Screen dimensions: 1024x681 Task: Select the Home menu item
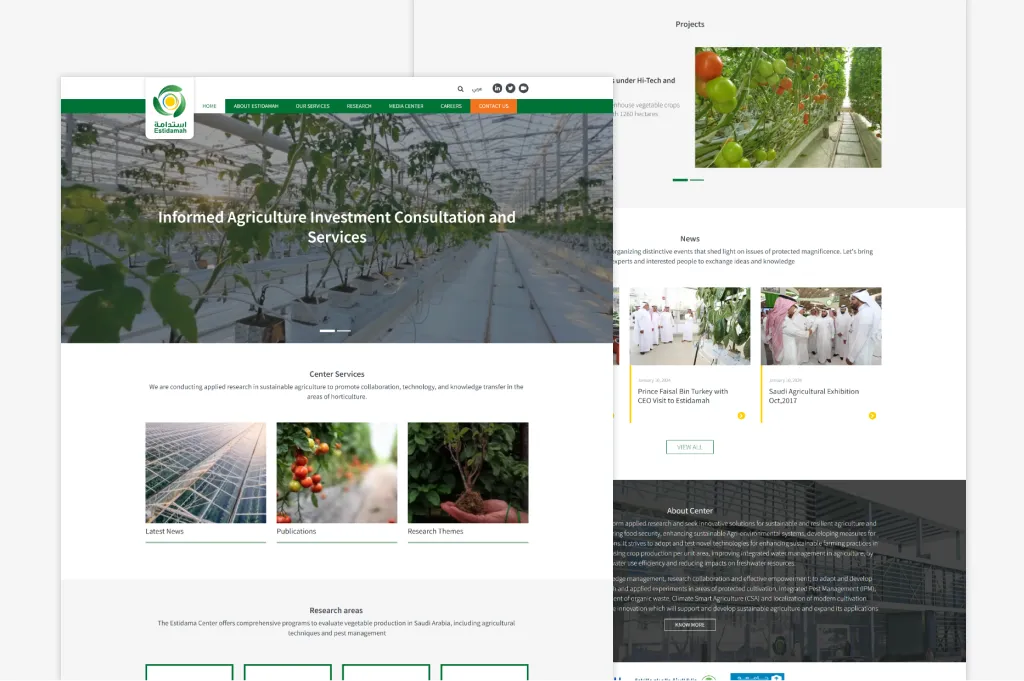[209, 106]
